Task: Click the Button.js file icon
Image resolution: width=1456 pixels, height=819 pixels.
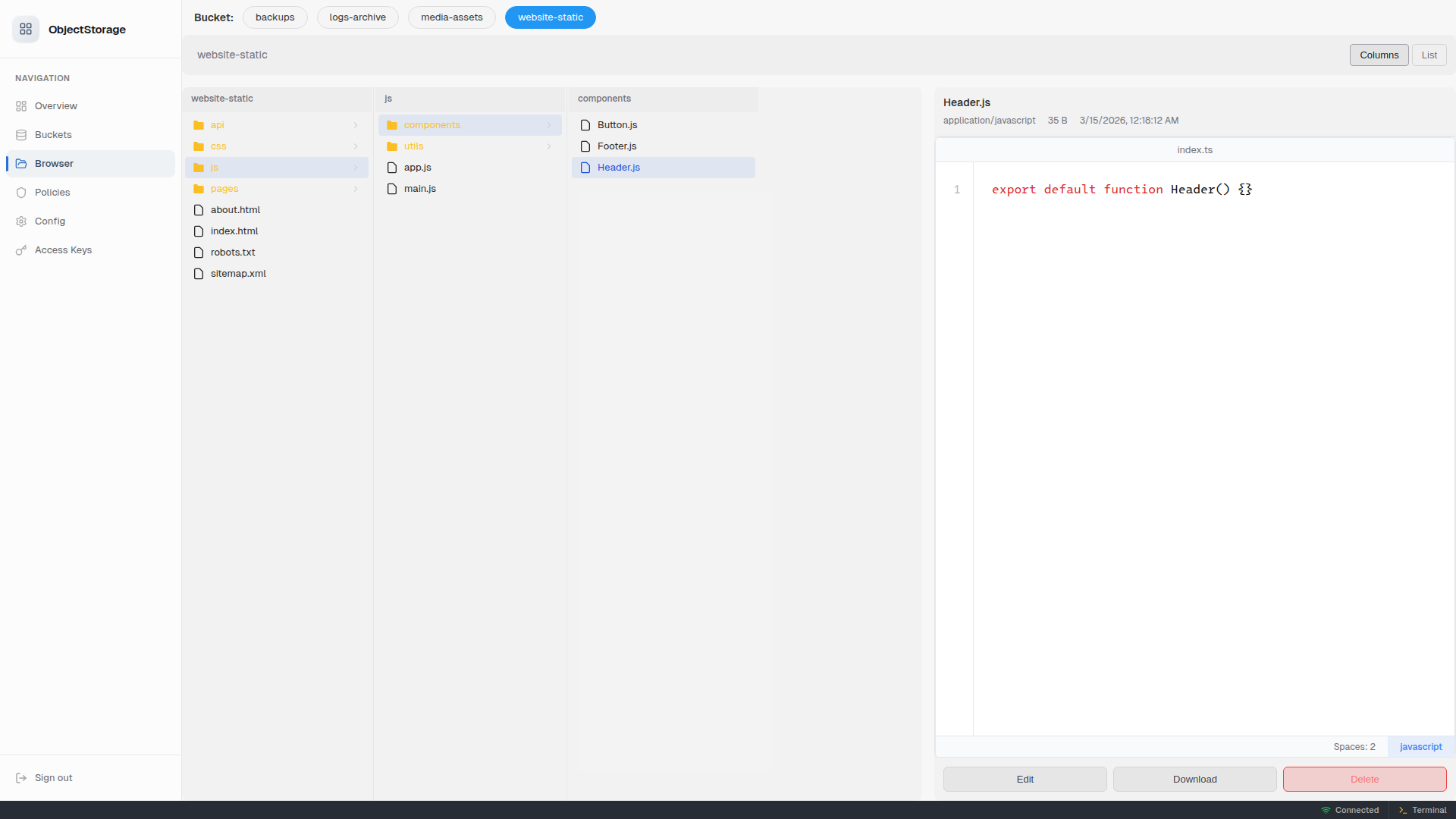Action: 585,125
